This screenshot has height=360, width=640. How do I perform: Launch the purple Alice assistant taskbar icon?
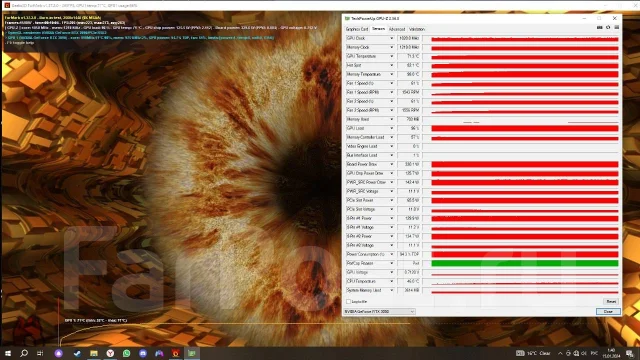(x=59, y=353)
